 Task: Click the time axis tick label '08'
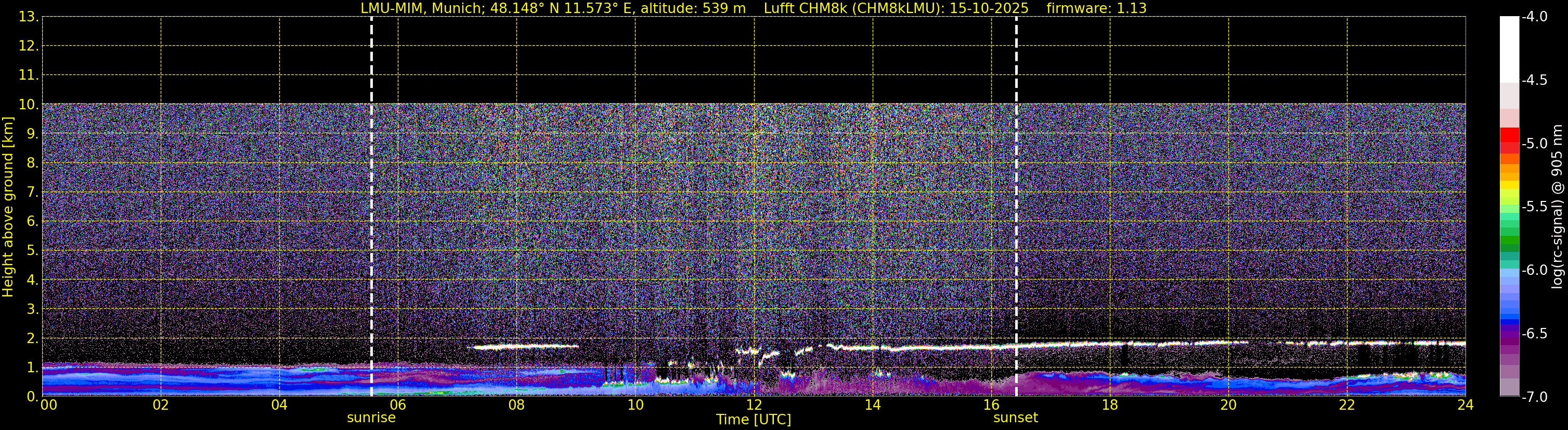(x=517, y=405)
